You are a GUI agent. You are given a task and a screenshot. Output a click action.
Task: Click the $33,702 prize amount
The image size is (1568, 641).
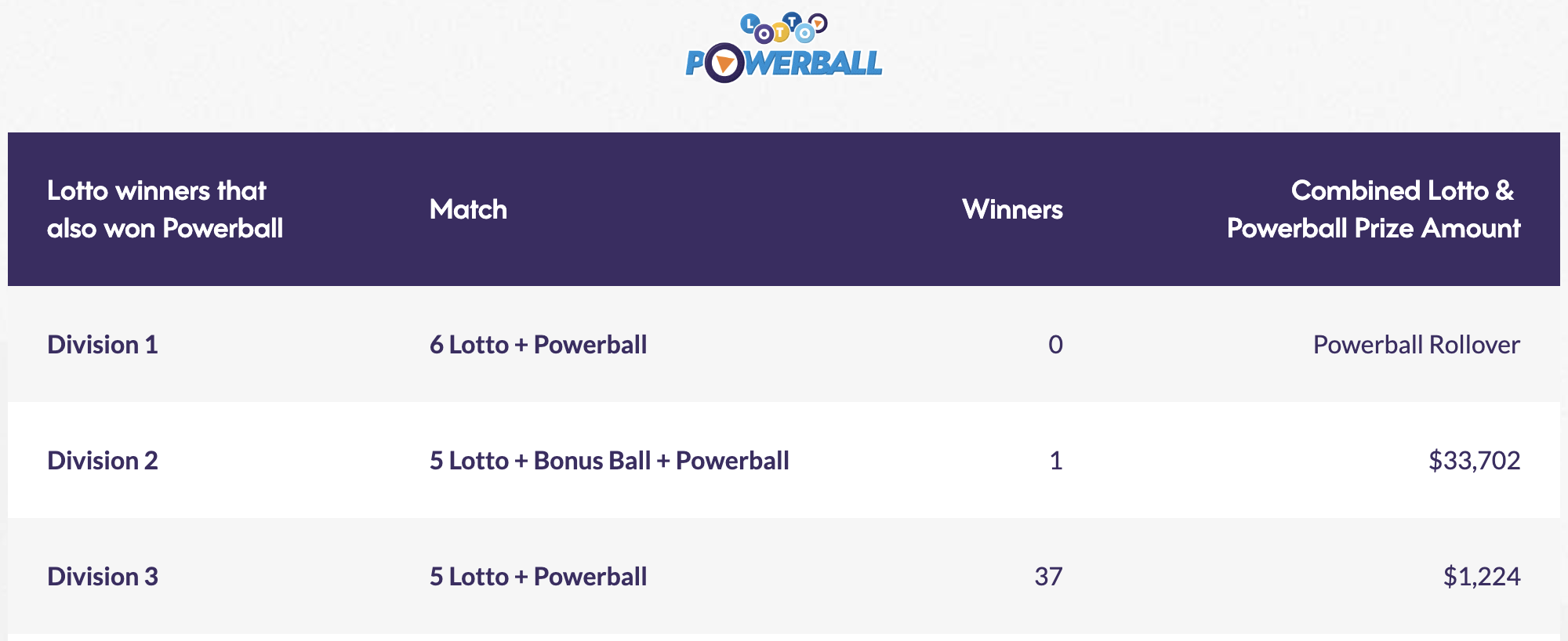pos(1474,461)
